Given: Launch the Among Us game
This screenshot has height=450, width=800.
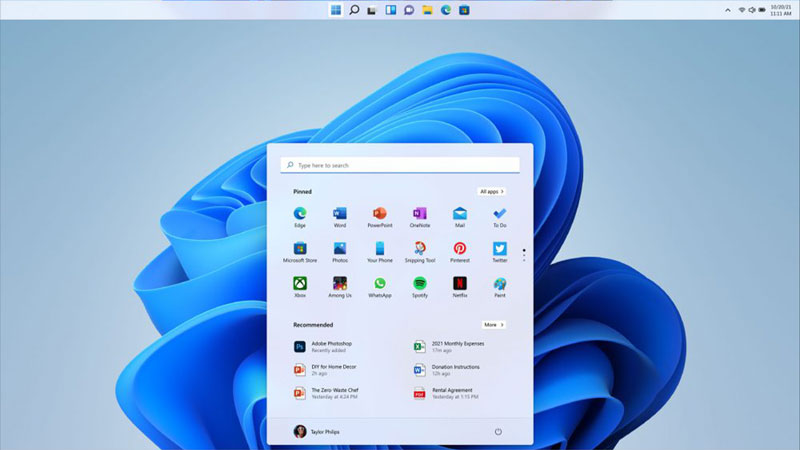Looking at the screenshot, I should point(340,287).
